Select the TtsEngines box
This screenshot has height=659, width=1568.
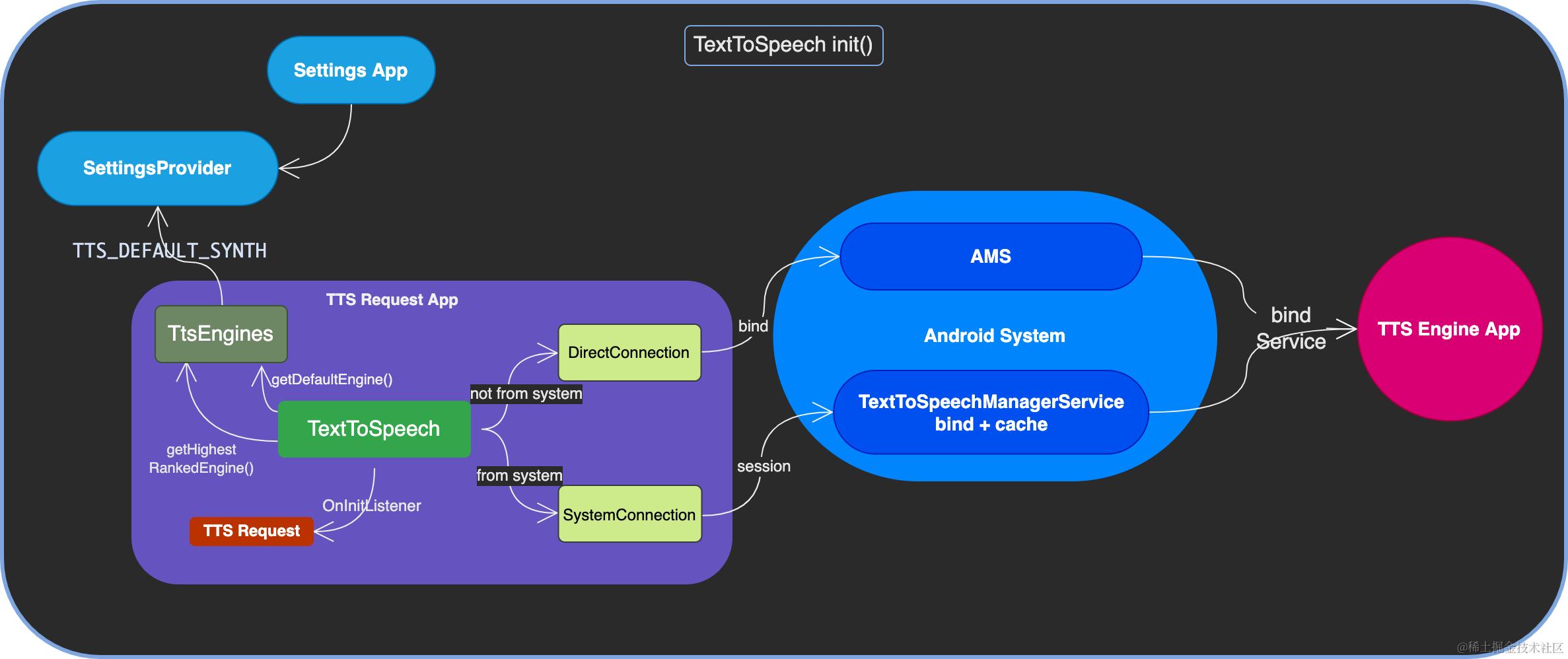tap(221, 333)
